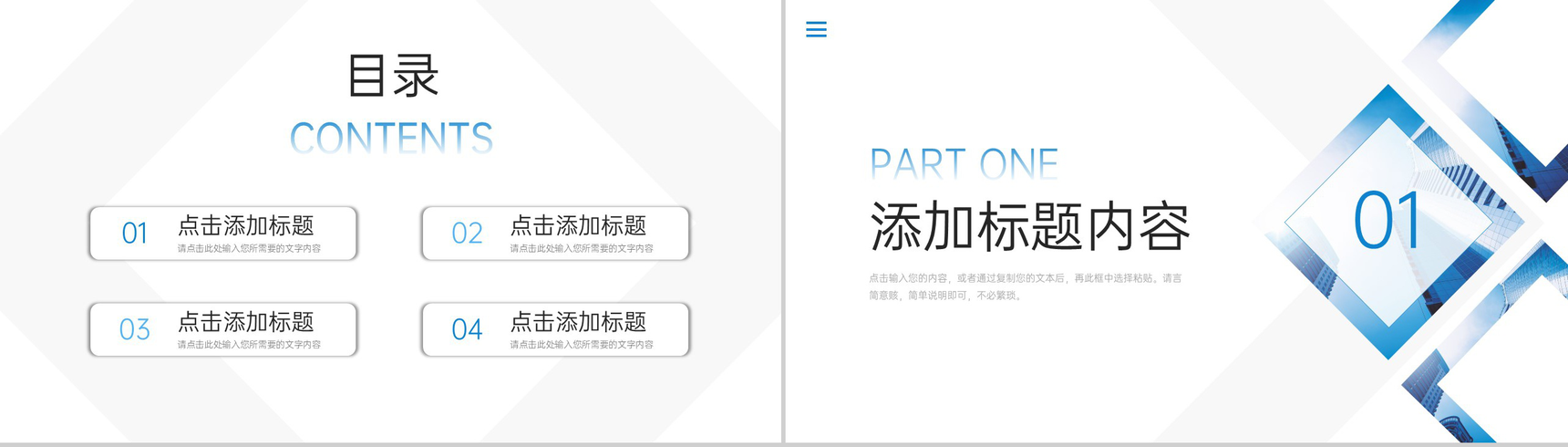The height and width of the screenshot is (447, 1568).
Task: Select the PART ONE text
Action: [964, 163]
